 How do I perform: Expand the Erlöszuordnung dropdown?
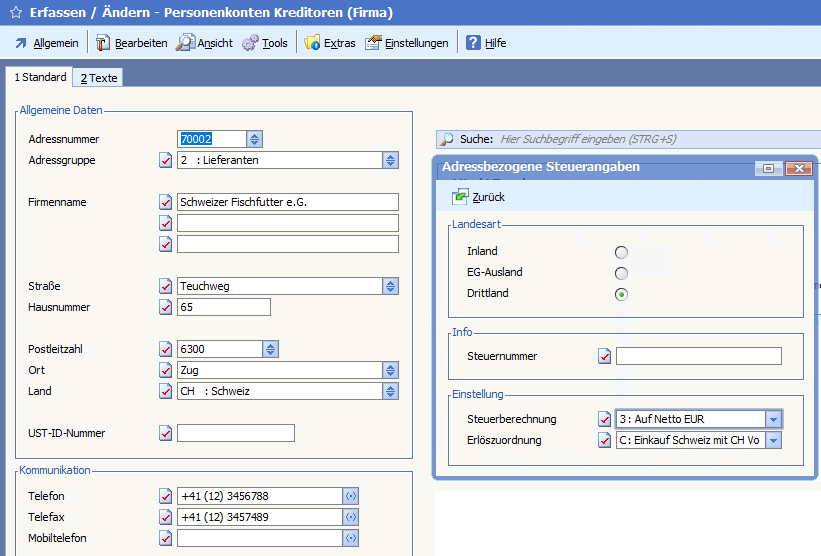(773, 440)
